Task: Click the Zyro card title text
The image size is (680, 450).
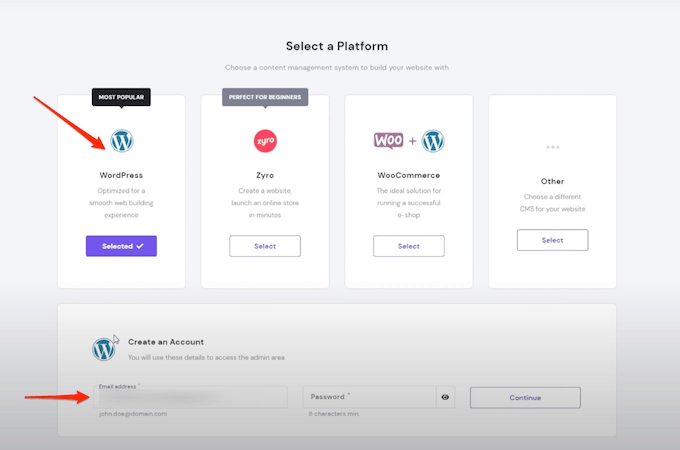Action: point(265,175)
